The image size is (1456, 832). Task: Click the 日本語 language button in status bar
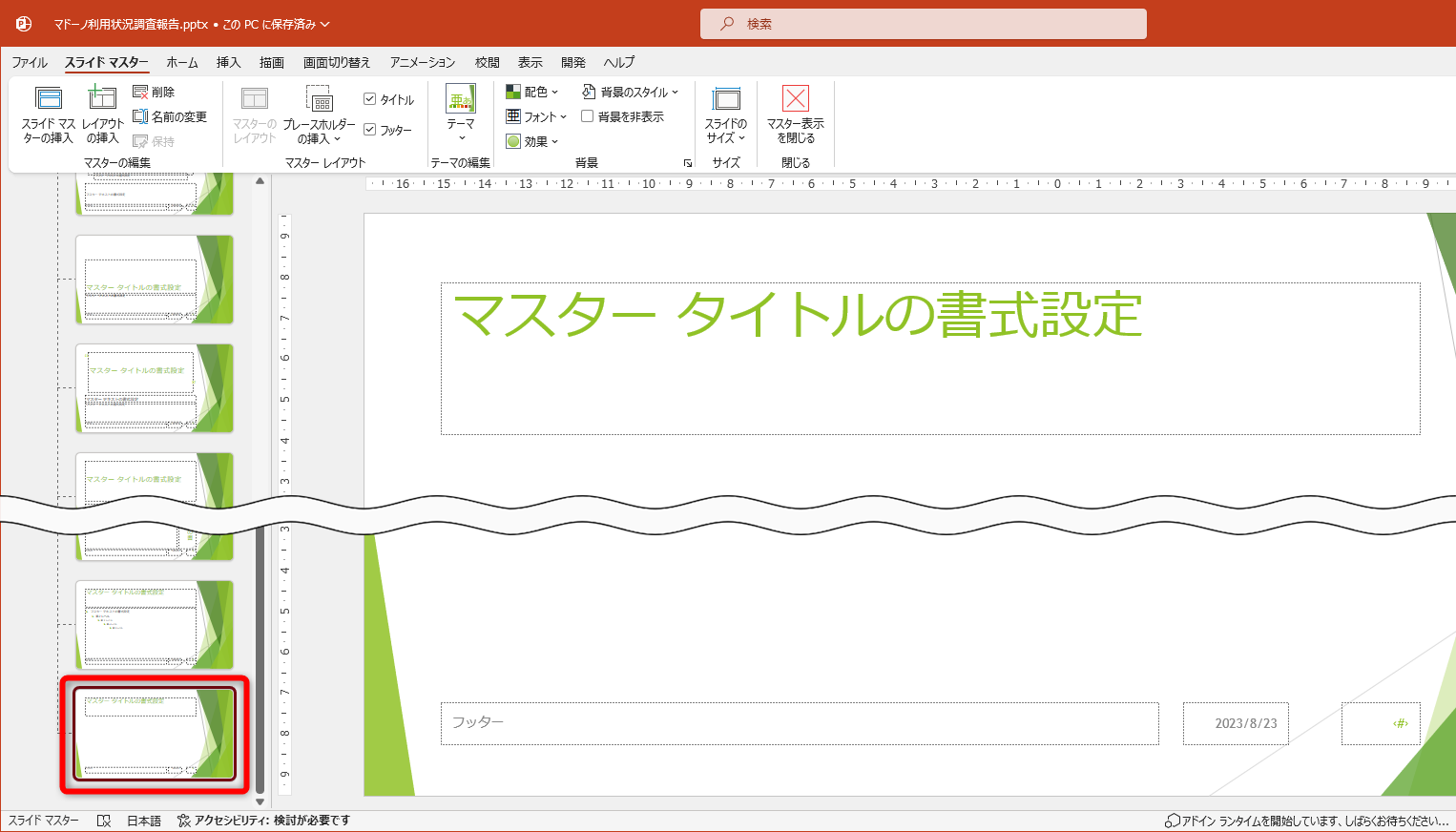tap(142, 820)
